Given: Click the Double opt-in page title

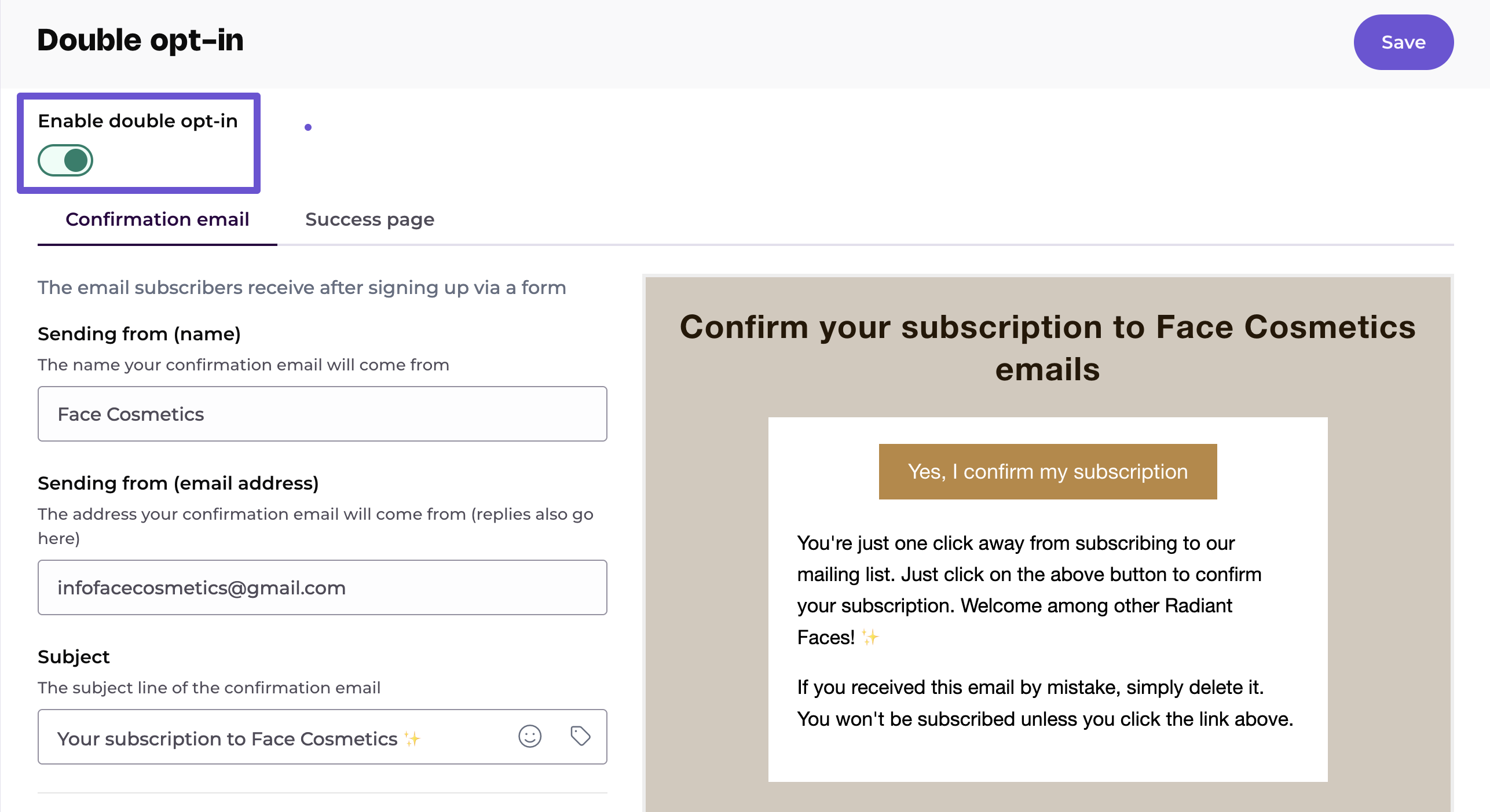Looking at the screenshot, I should tap(140, 40).
